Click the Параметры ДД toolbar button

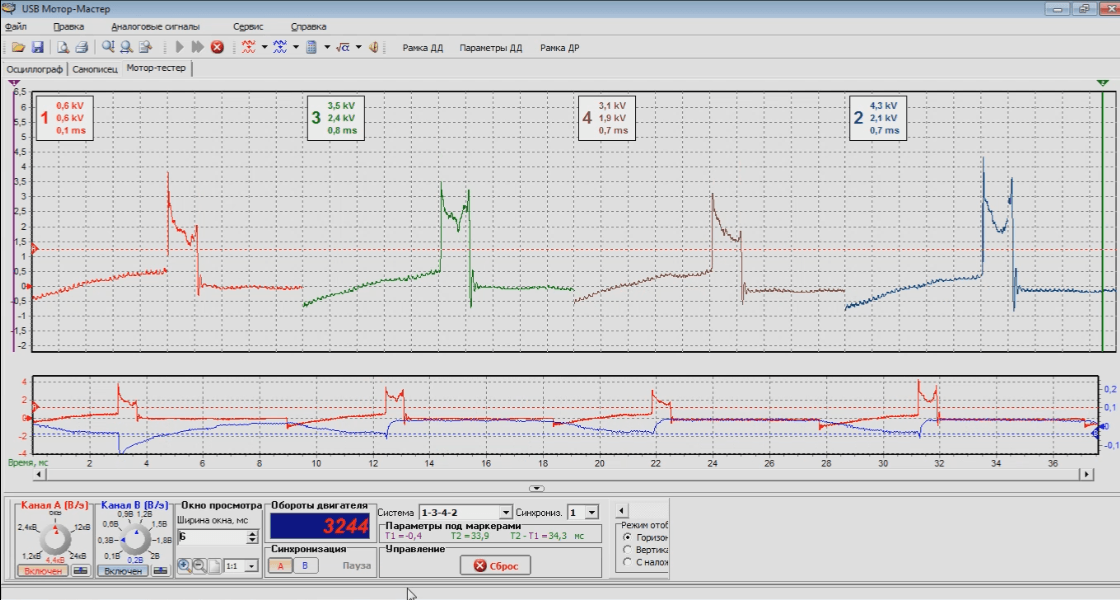490,47
